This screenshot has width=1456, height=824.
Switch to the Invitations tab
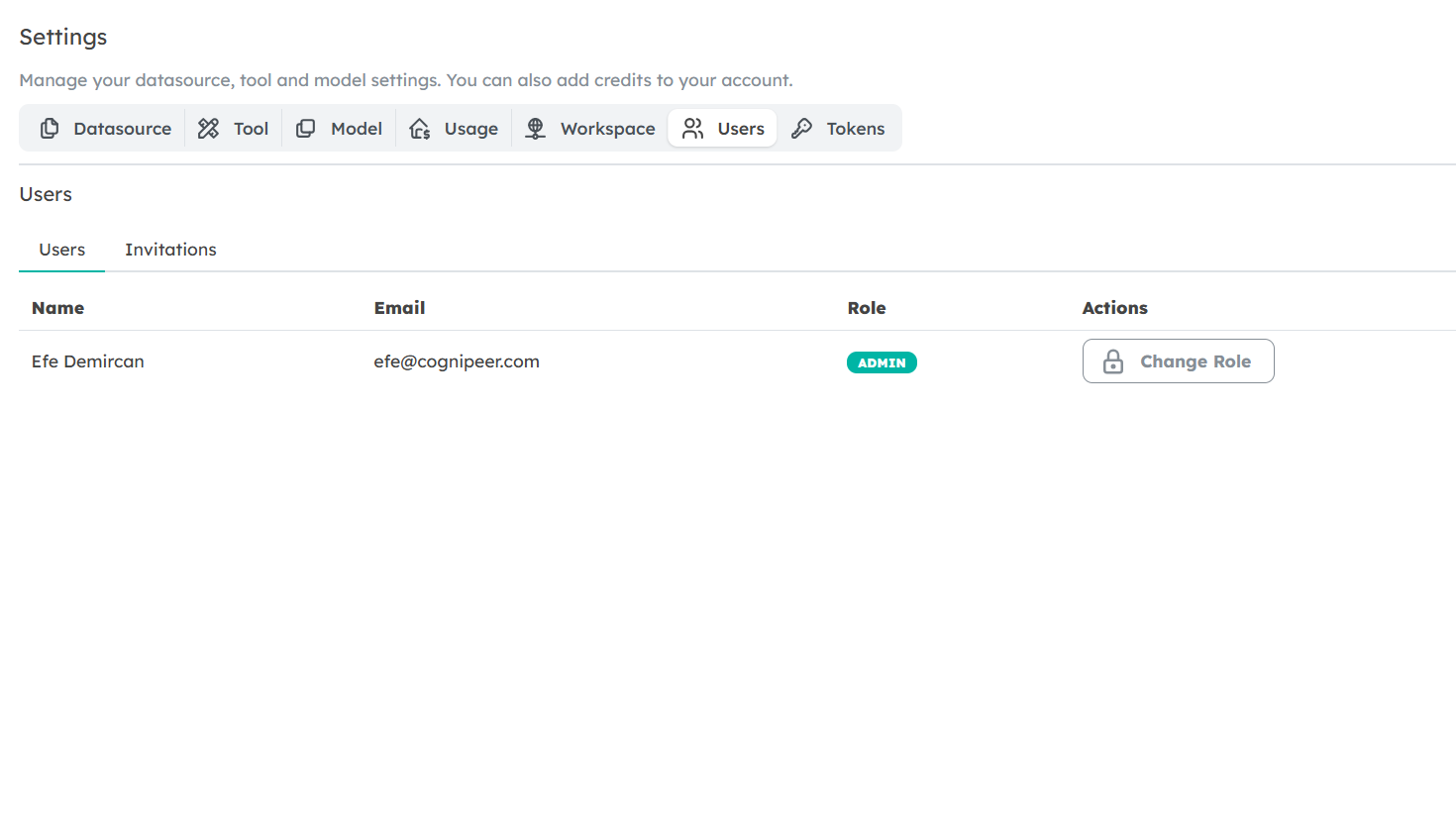(x=169, y=250)
